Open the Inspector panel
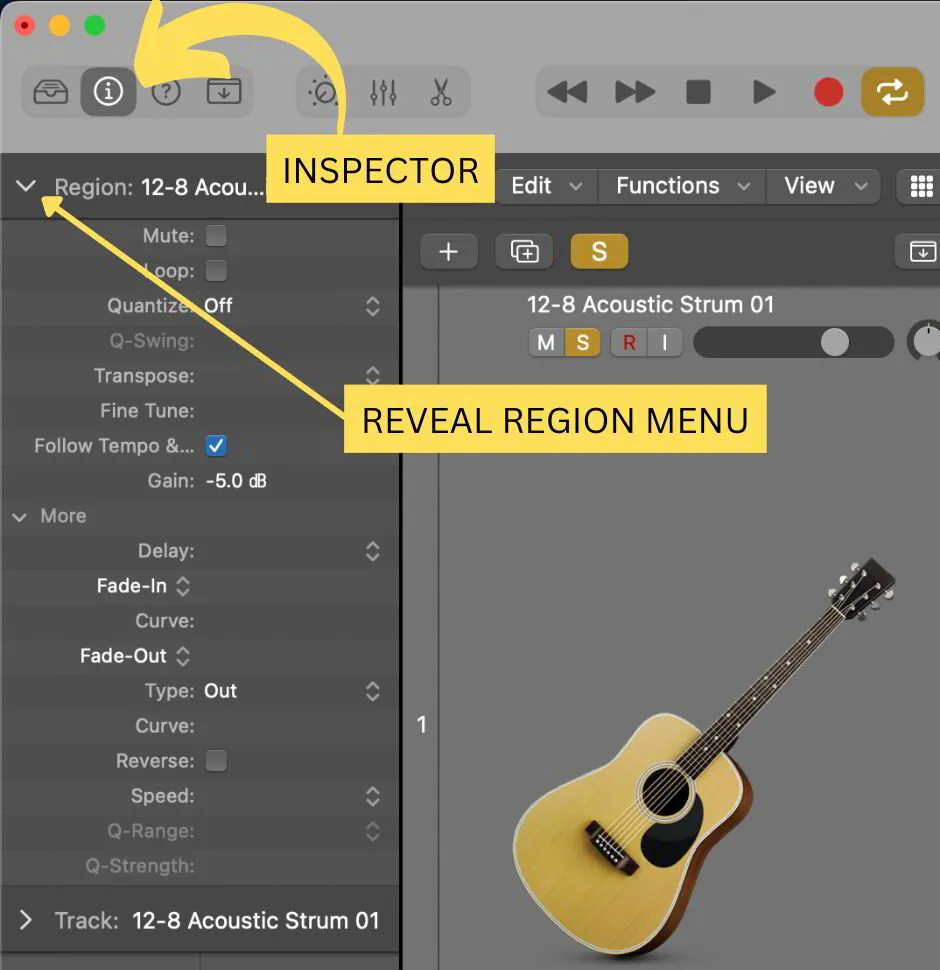Screen dimensions: 940x970 pyautogui.click(x=108, y=91)
